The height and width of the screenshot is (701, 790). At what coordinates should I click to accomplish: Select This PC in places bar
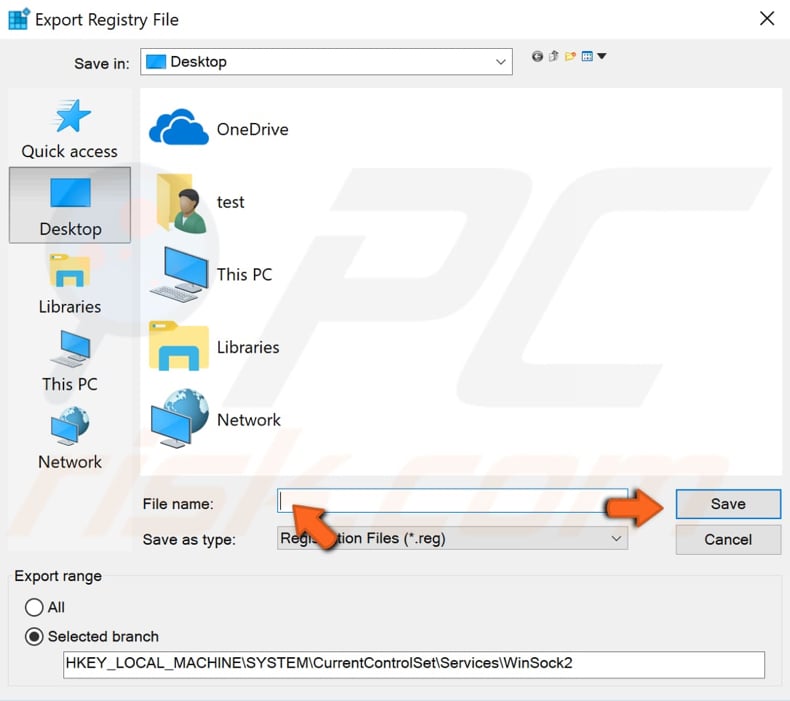70,362
